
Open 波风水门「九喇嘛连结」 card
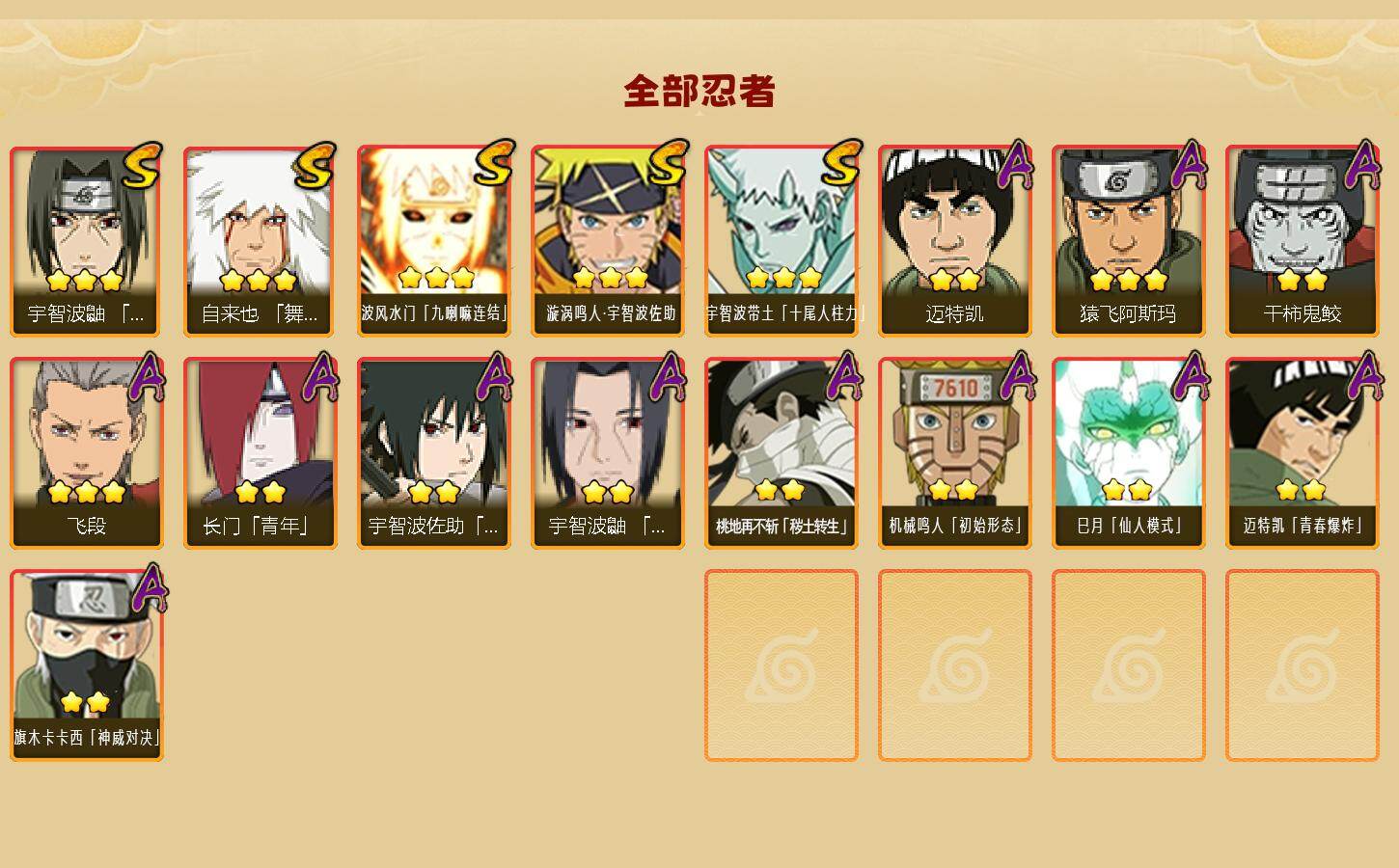click(433, 241)
